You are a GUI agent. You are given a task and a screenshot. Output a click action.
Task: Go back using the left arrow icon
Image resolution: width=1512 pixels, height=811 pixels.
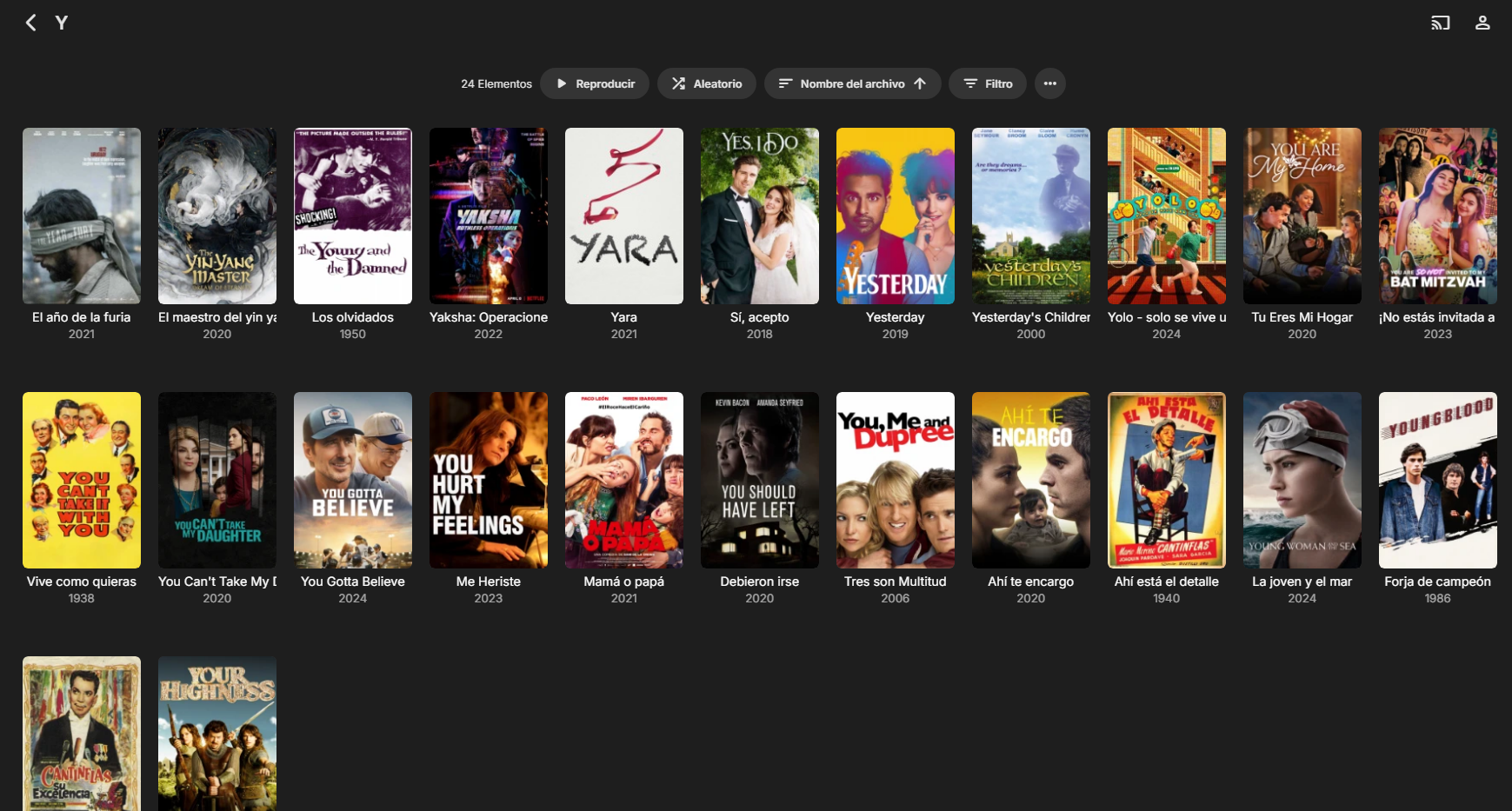pos(31,23)
